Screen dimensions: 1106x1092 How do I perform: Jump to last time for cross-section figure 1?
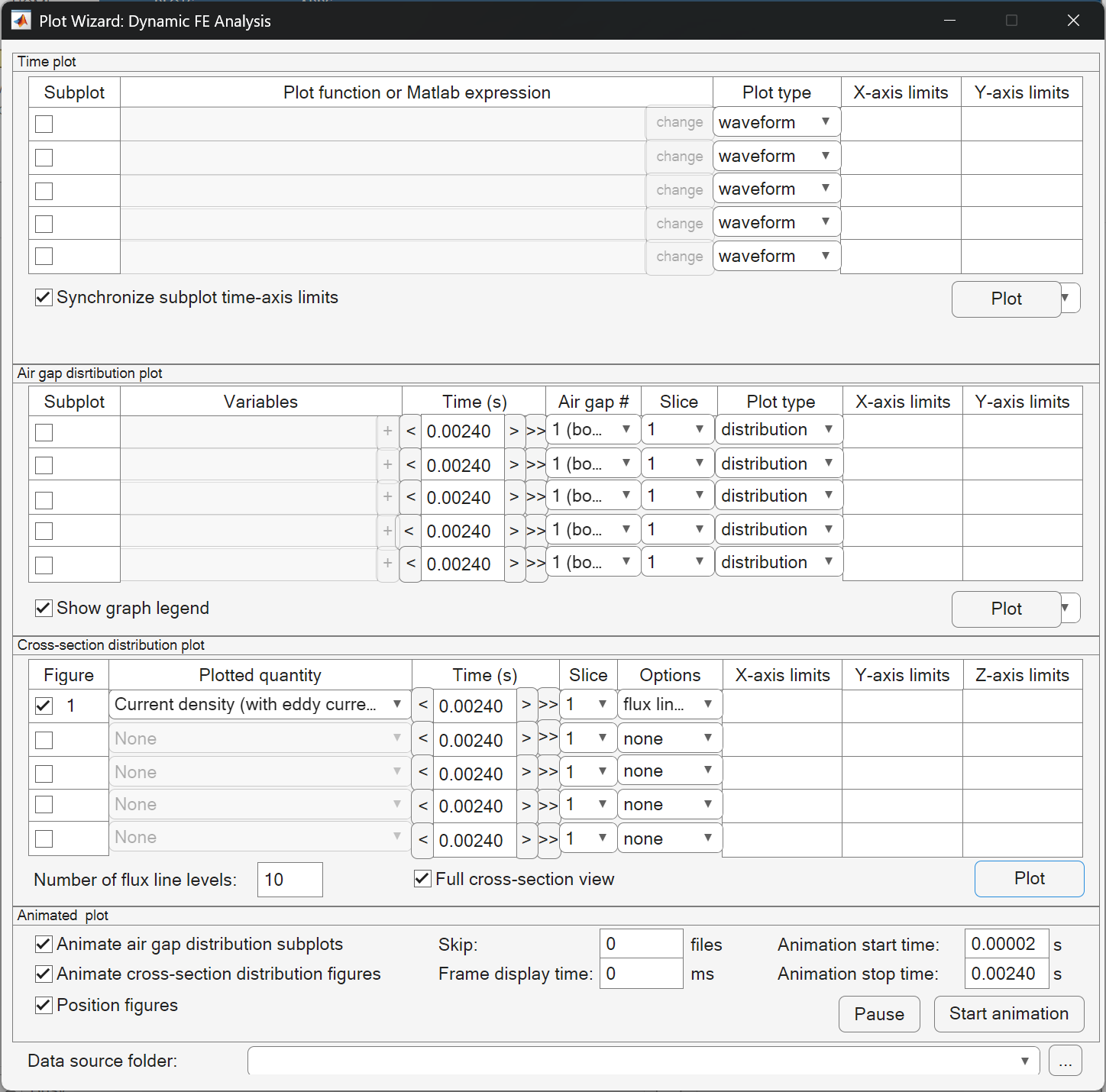coord(548,706)
